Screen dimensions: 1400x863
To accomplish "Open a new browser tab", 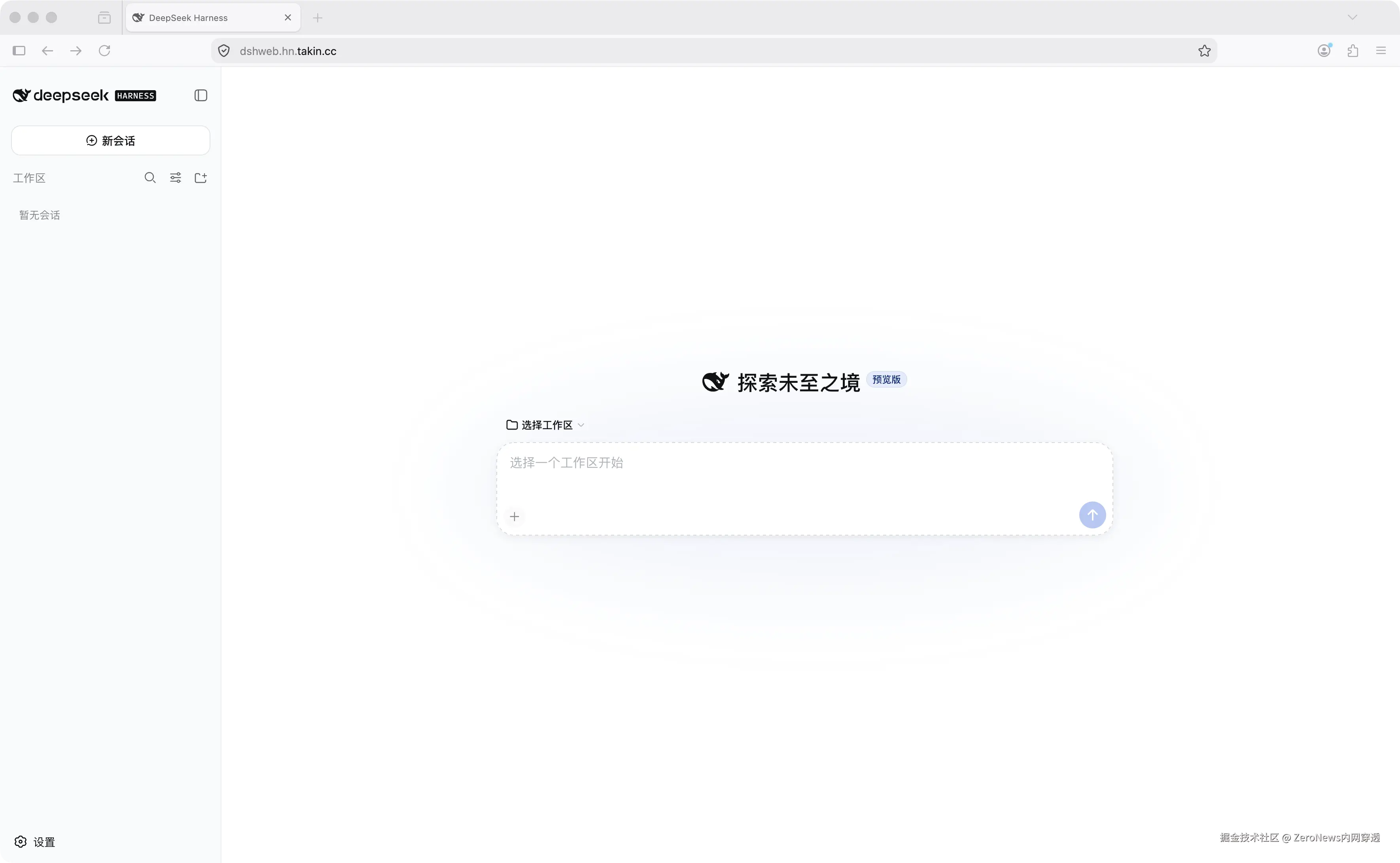I will (318, 18).
